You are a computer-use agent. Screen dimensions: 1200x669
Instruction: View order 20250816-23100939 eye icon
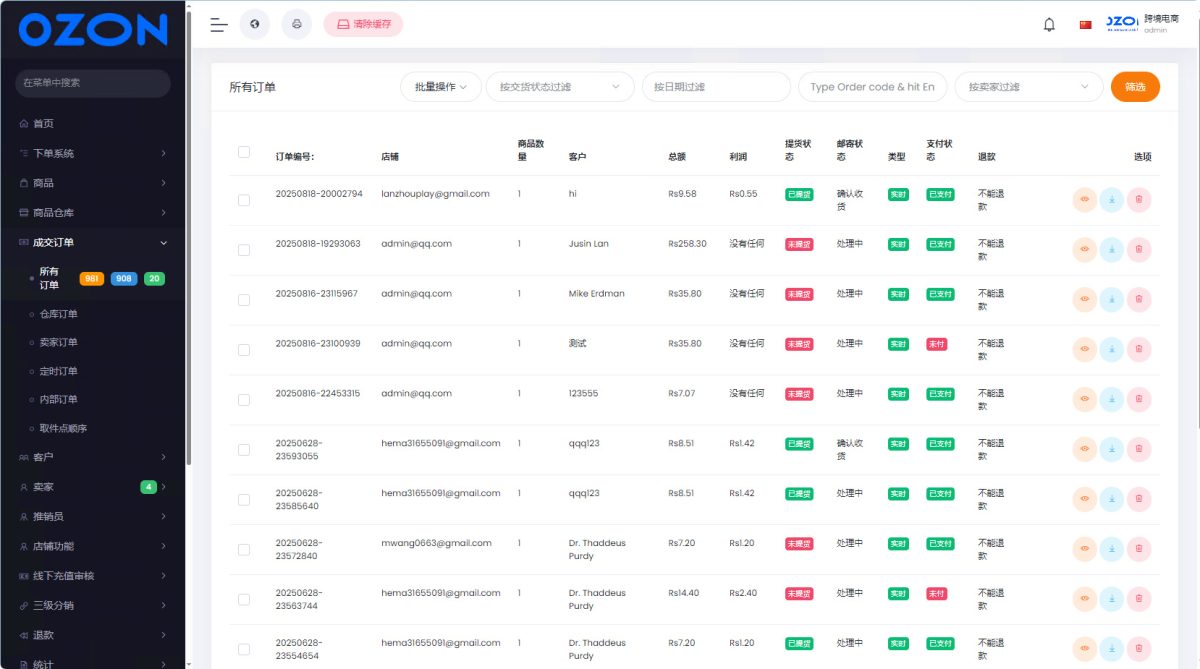(x=1085, y=350)
